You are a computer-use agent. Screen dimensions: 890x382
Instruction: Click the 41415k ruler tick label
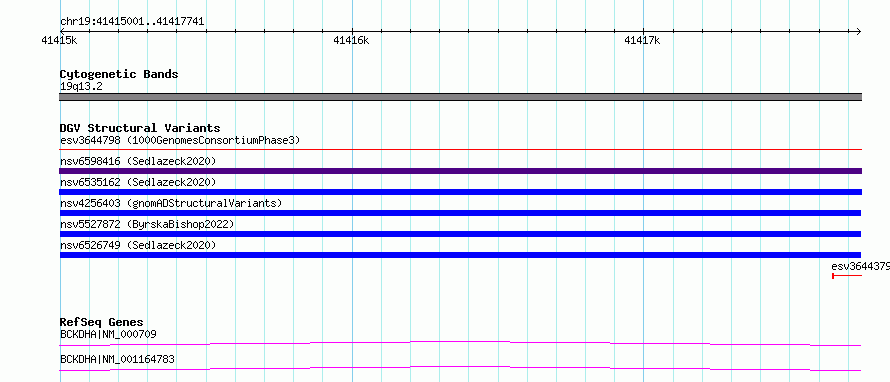pyautogui.click(x=60, y=40)
